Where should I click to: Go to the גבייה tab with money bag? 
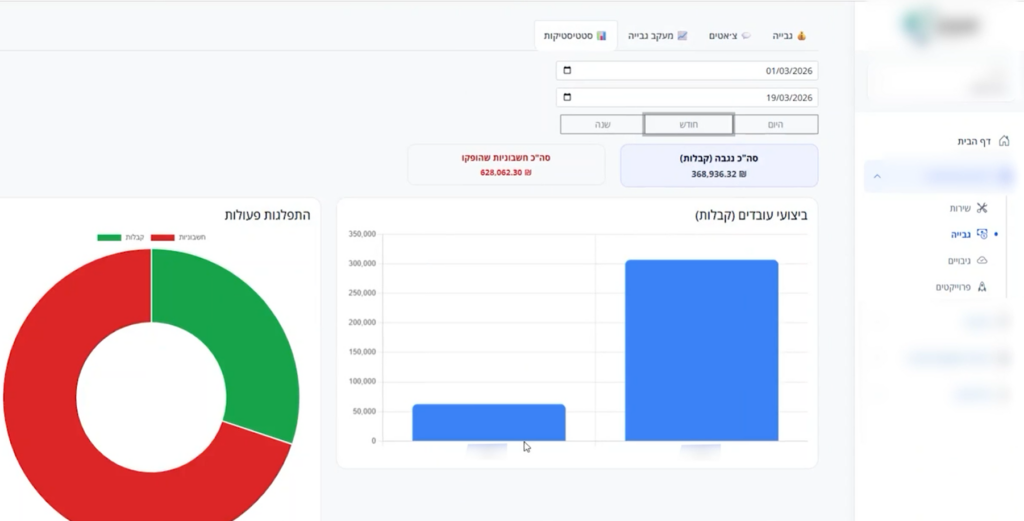[x=789, y=36]
